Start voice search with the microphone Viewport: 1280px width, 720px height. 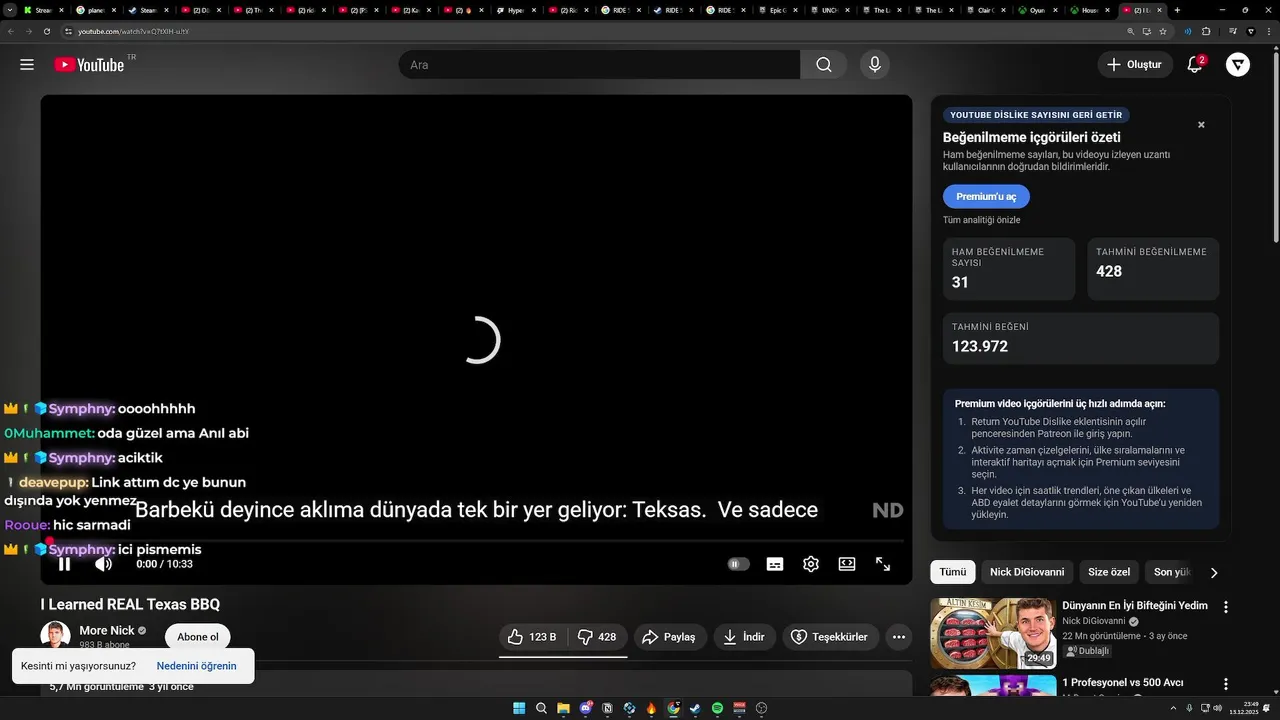[875, 65]
